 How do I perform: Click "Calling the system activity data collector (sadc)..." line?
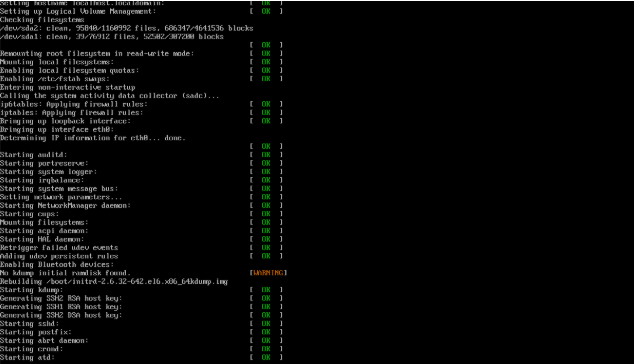[110, 96]
